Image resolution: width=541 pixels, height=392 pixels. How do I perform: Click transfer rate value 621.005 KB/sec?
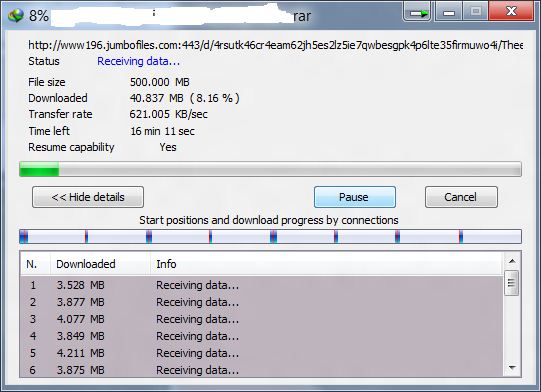pos(168,114)
